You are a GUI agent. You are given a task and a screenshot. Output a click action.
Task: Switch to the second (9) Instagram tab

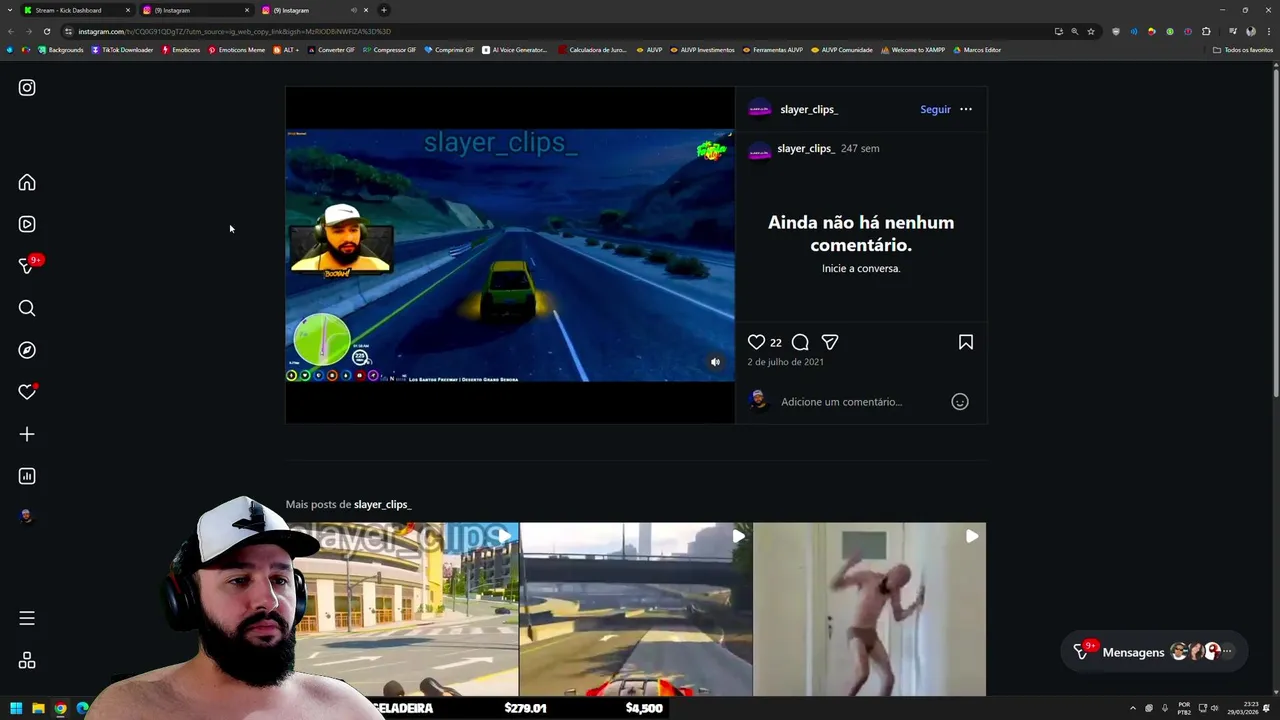point(196,10)
